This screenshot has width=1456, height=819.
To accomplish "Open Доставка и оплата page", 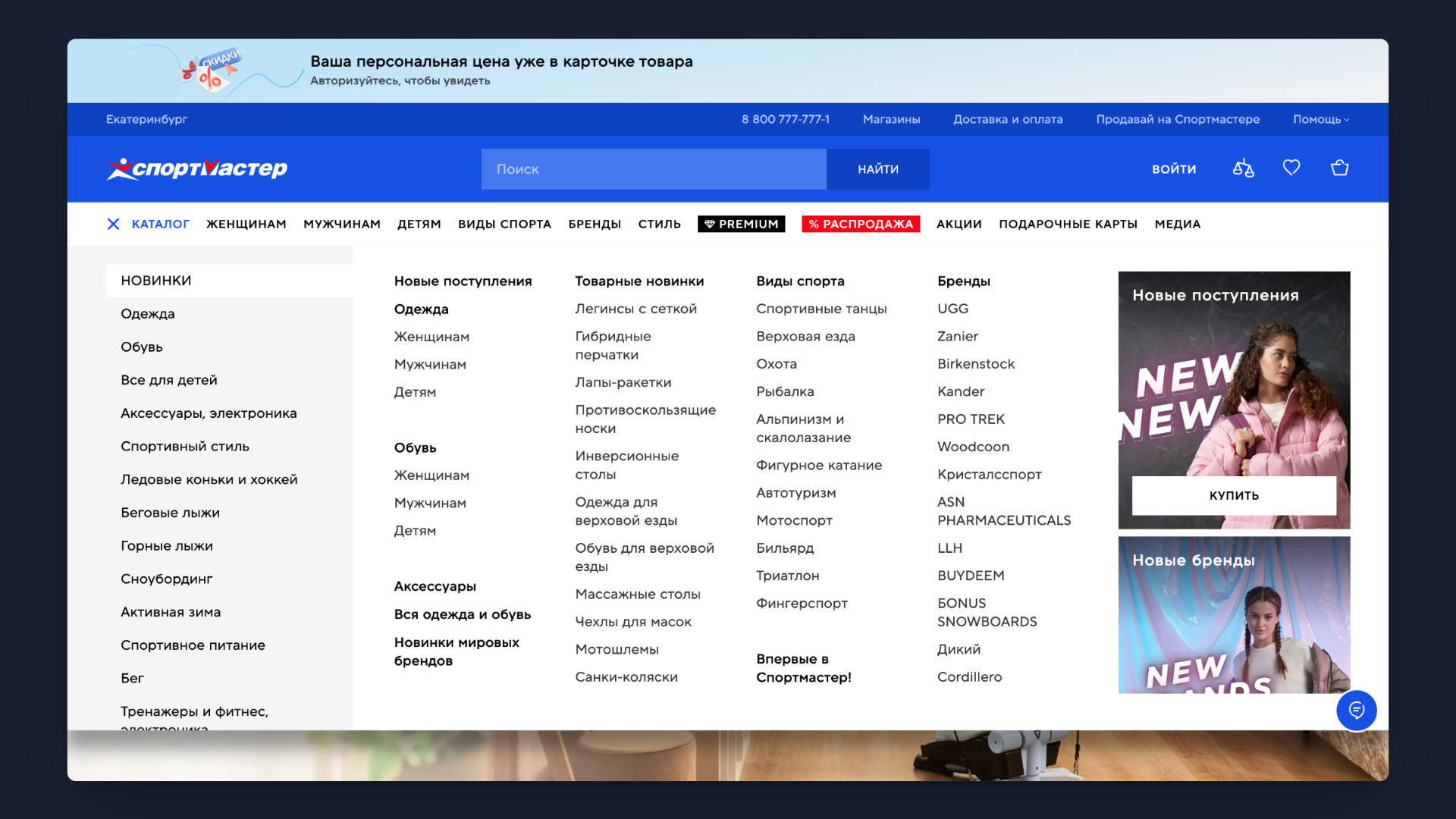I will pyautogui.click(x=1008, y=119).
